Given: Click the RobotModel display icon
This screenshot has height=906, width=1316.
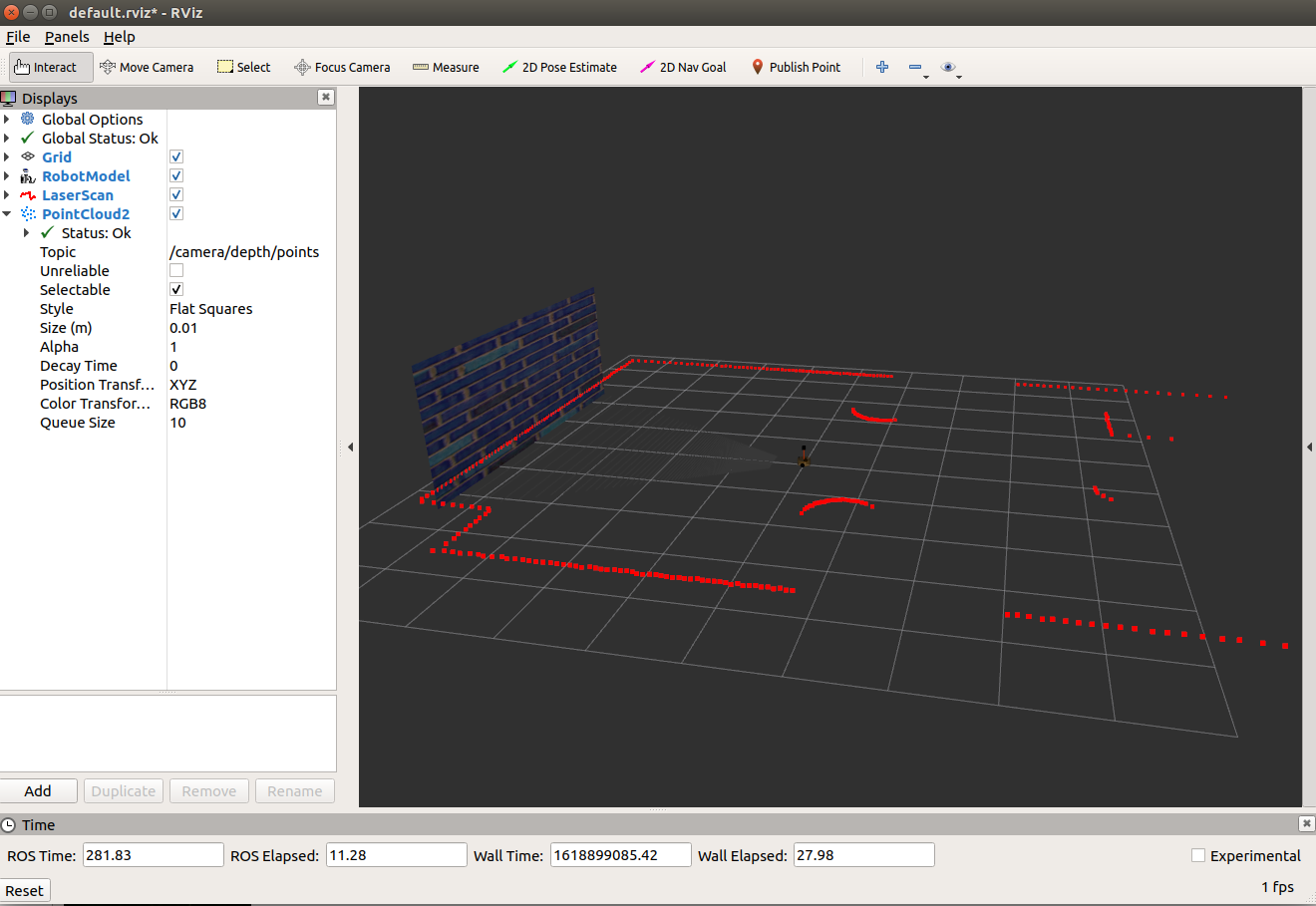Looking at the screenshot, I should pos(28,175).
